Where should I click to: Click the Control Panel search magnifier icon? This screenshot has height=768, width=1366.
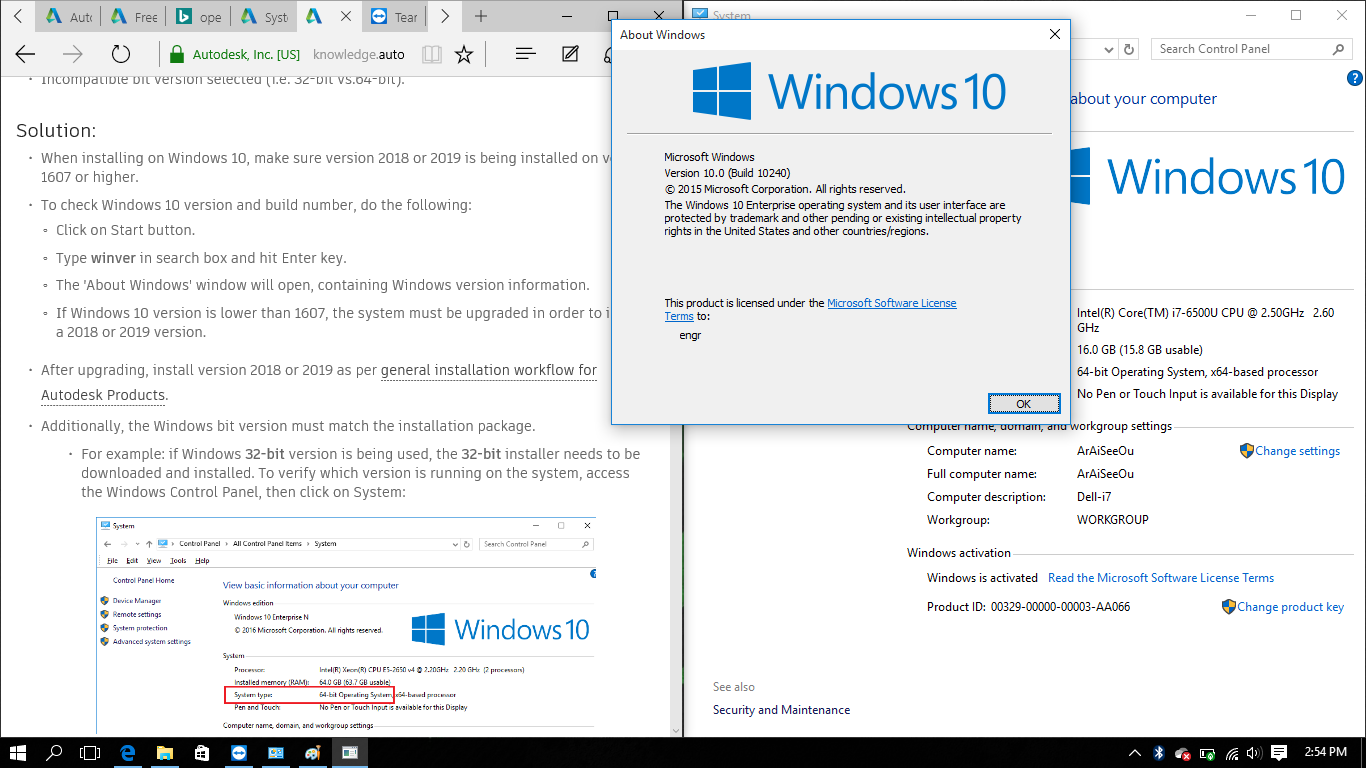coord(1339,49)
